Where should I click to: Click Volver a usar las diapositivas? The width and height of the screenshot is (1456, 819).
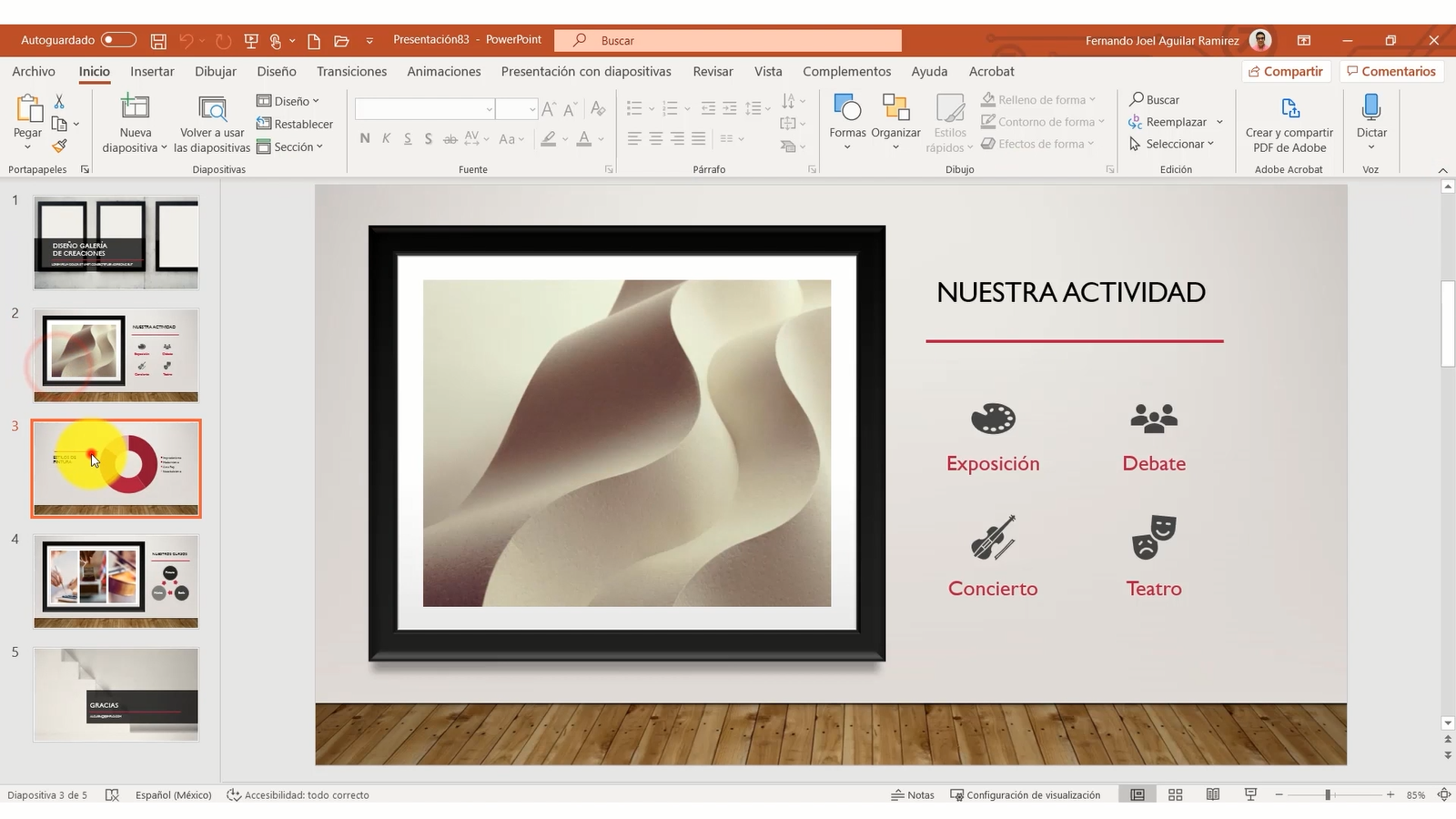point(212,123)
